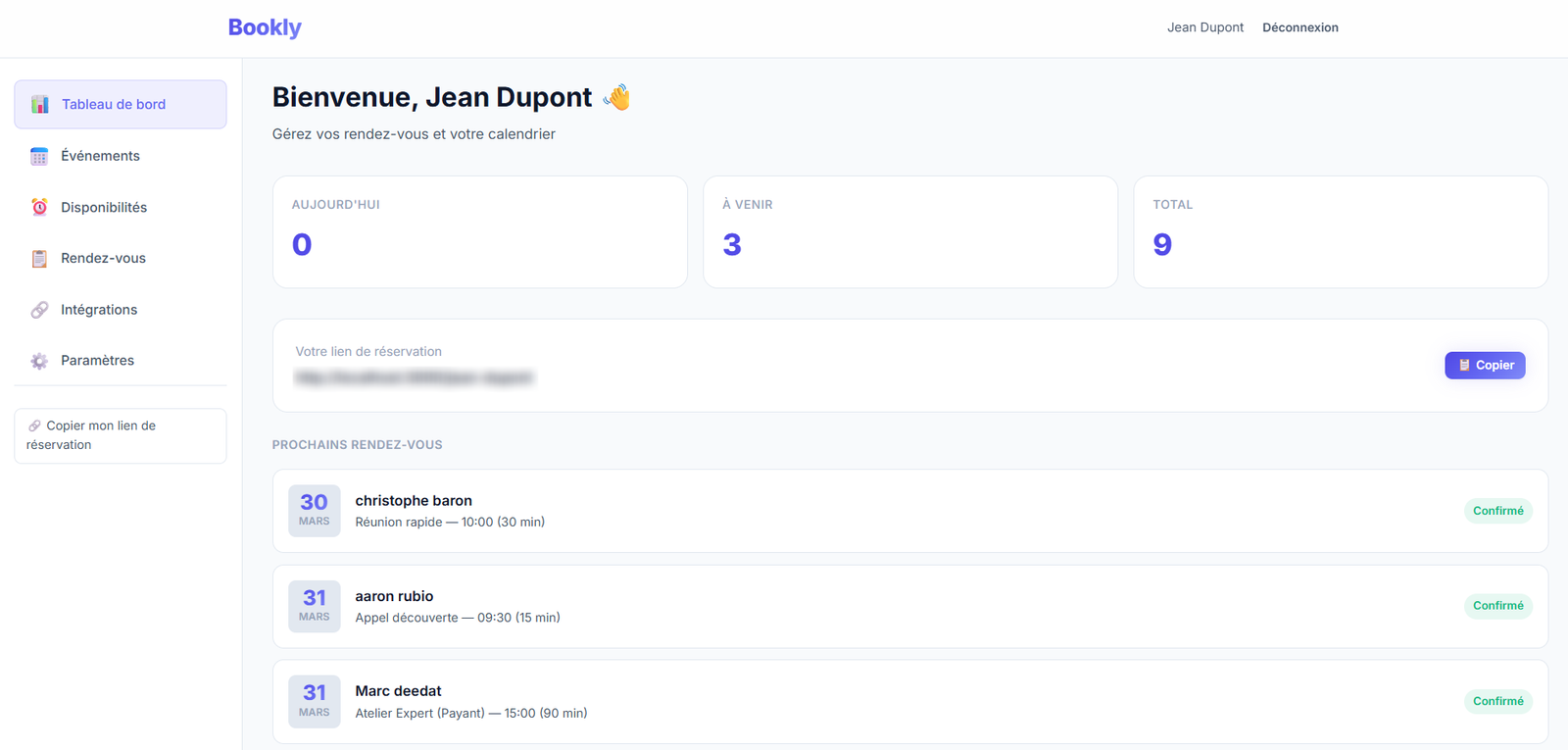The height and width of the screenshot is (750, 1568).
Task: Open the Intégrations page
Action: 121,309
